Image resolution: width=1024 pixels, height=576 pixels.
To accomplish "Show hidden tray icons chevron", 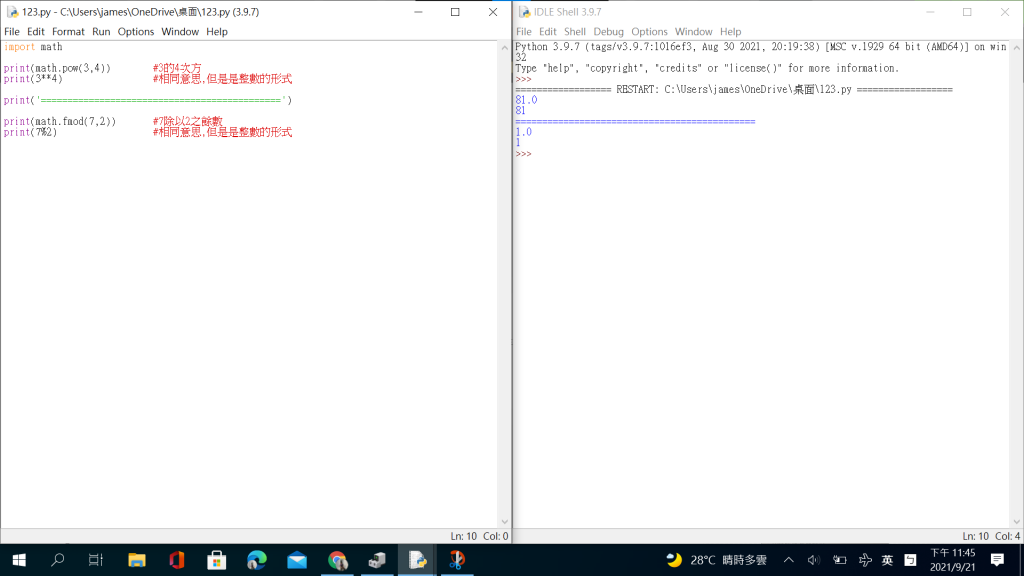I will (x=789, y=560).
